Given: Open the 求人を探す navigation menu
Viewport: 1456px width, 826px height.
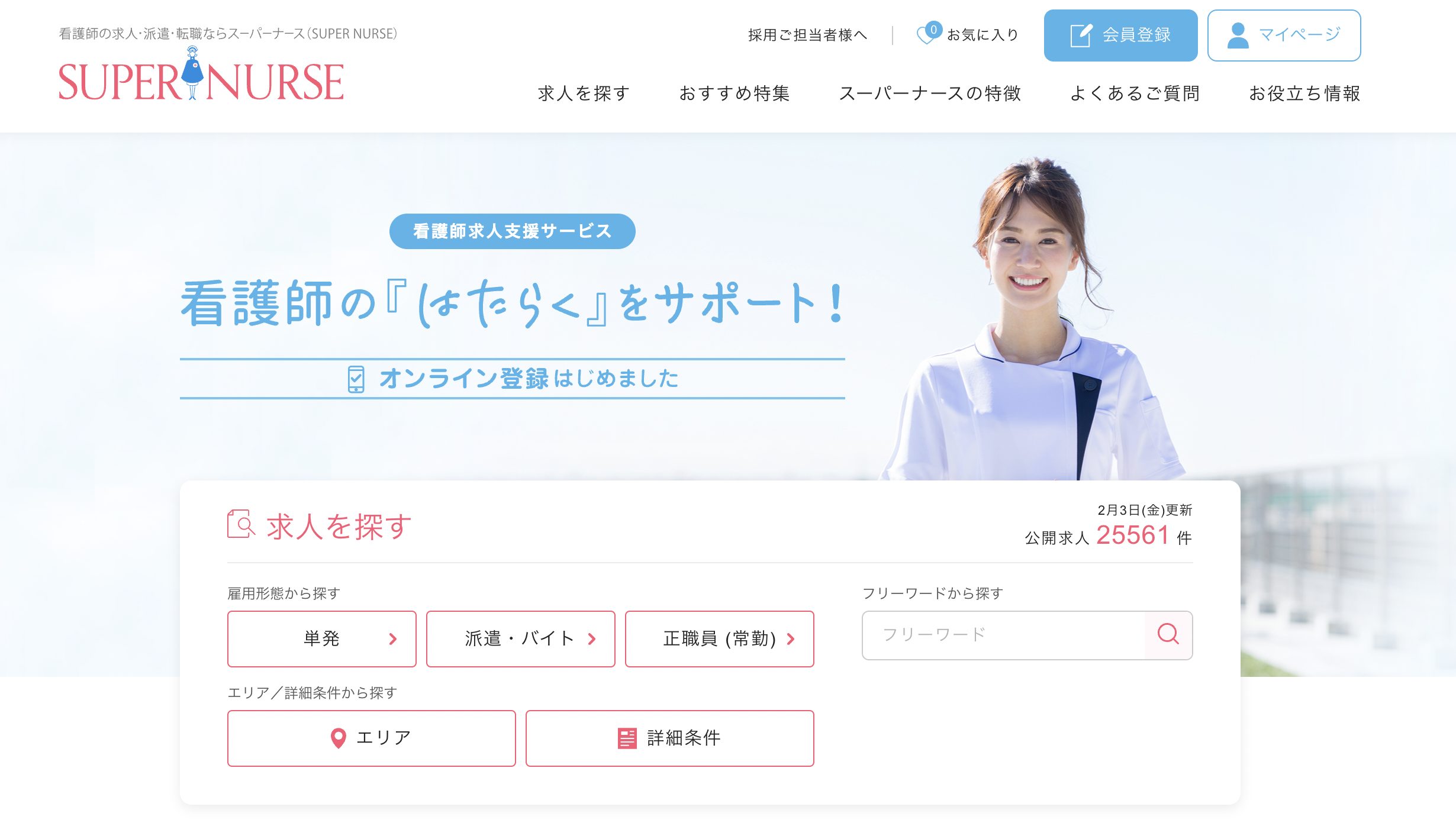Looking at the screenshot, I should (584, 93).
